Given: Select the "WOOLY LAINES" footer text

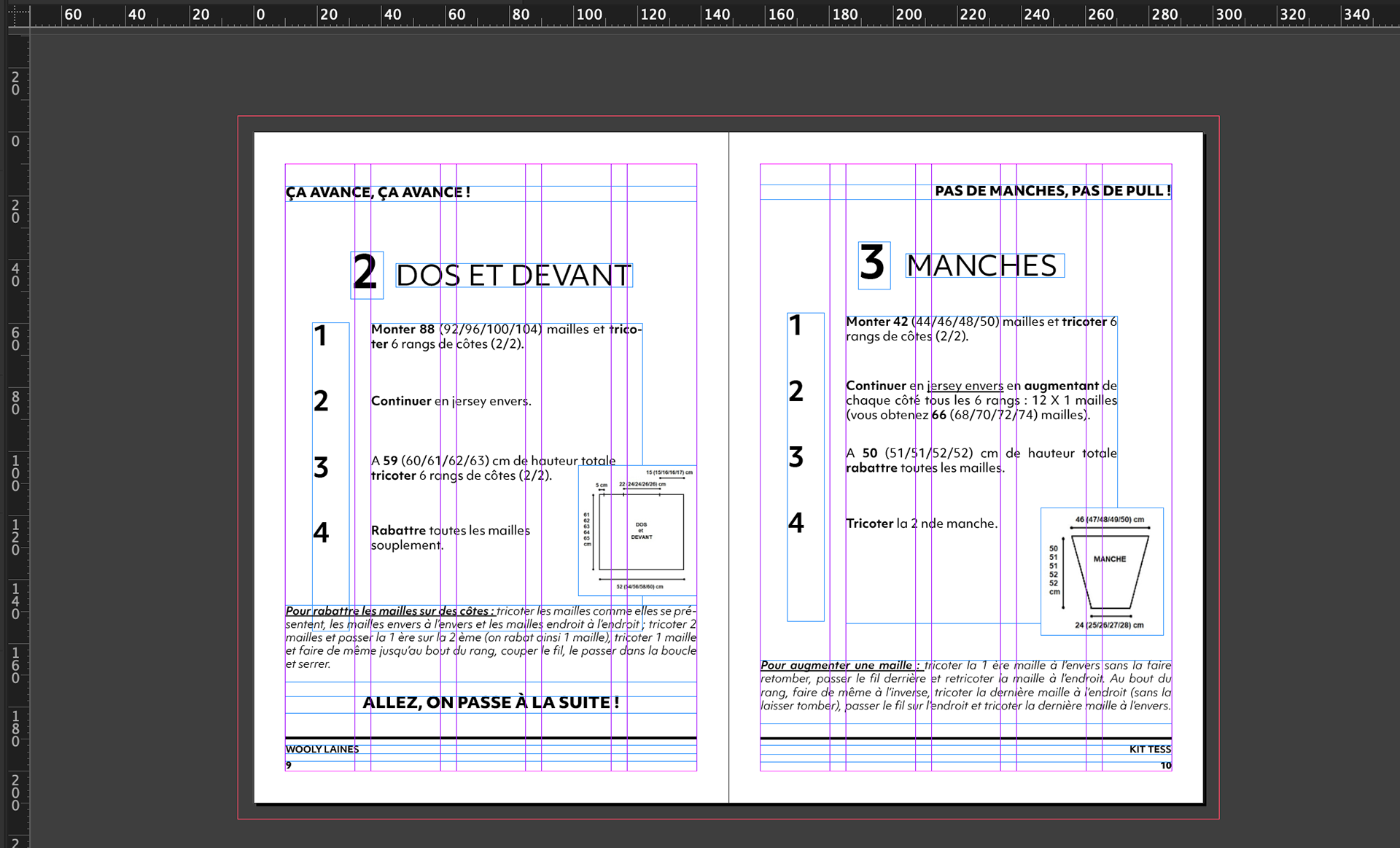Looking at the screenshot, I should (x=322, y=749).
